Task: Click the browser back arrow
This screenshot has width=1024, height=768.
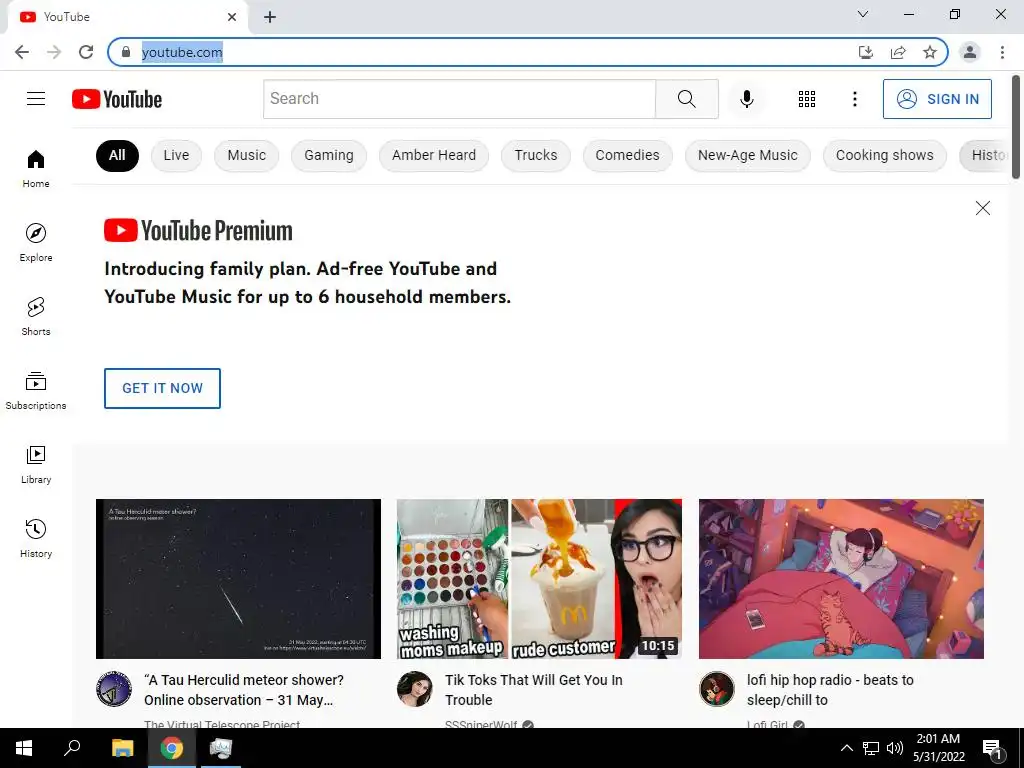Action: 22,52
